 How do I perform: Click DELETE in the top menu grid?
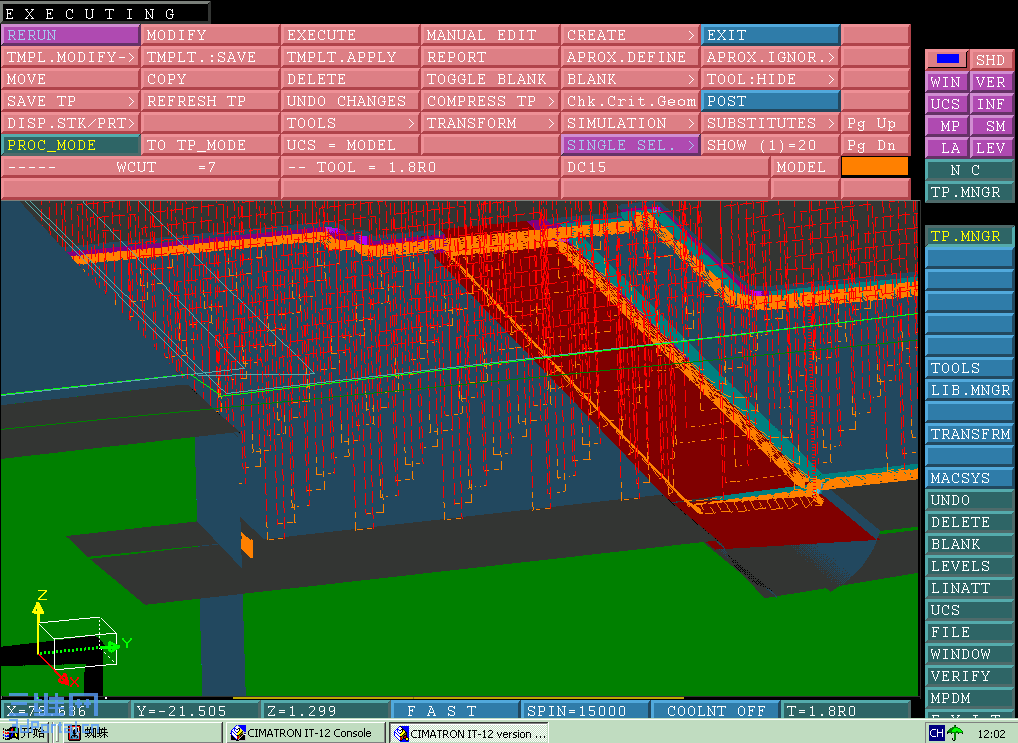point(350,79)
